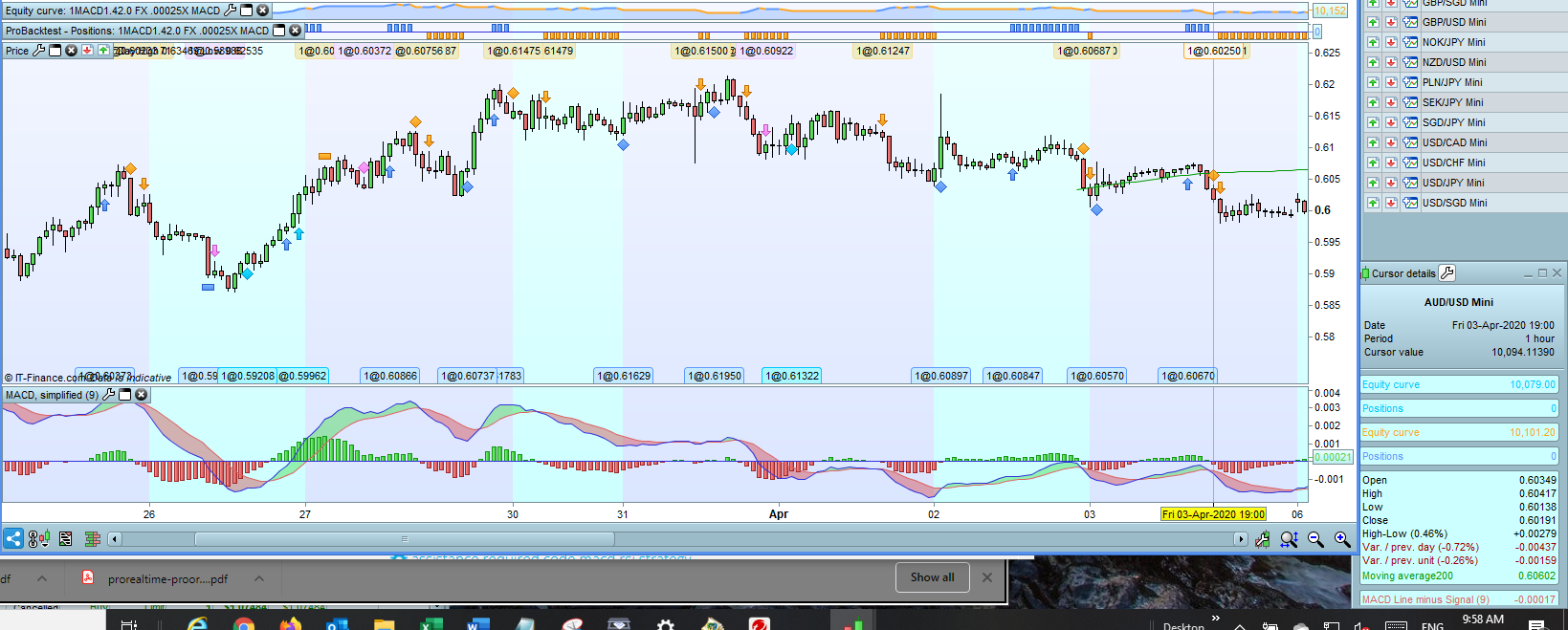The image size is (1568, 630).
Task: Close the MACD simplified panel
Action: click(141, 395)
